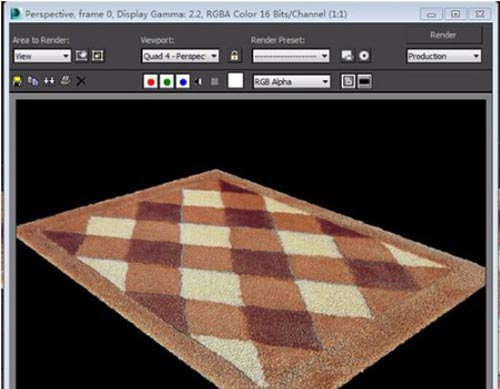Image resolution: width=500 pixels, height=389 pixels.
Task: Click the Edit Region icon
Action: (81, 56)
